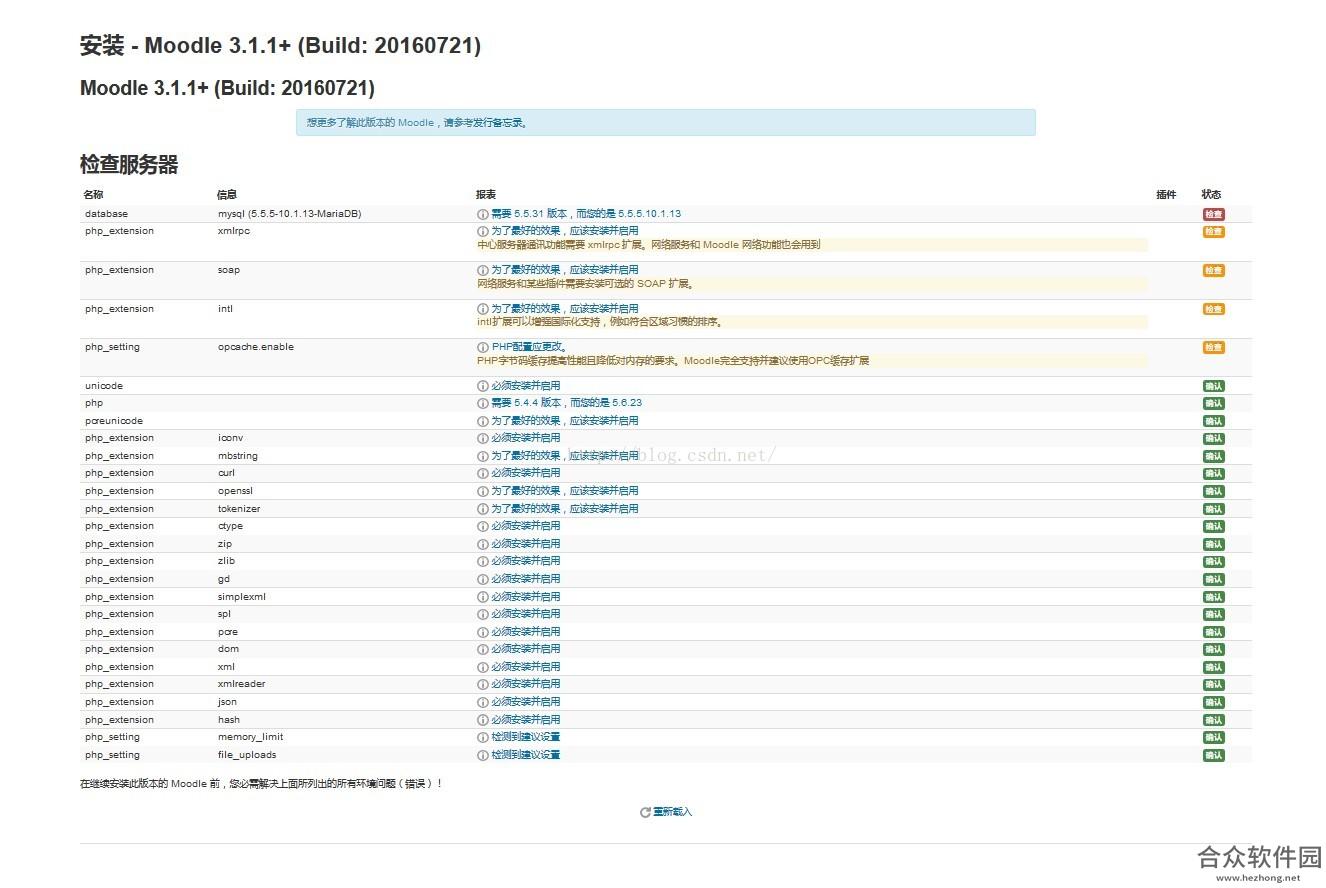Select the simplexml info cell
The image size is (1326, 888).
[242, 597]
